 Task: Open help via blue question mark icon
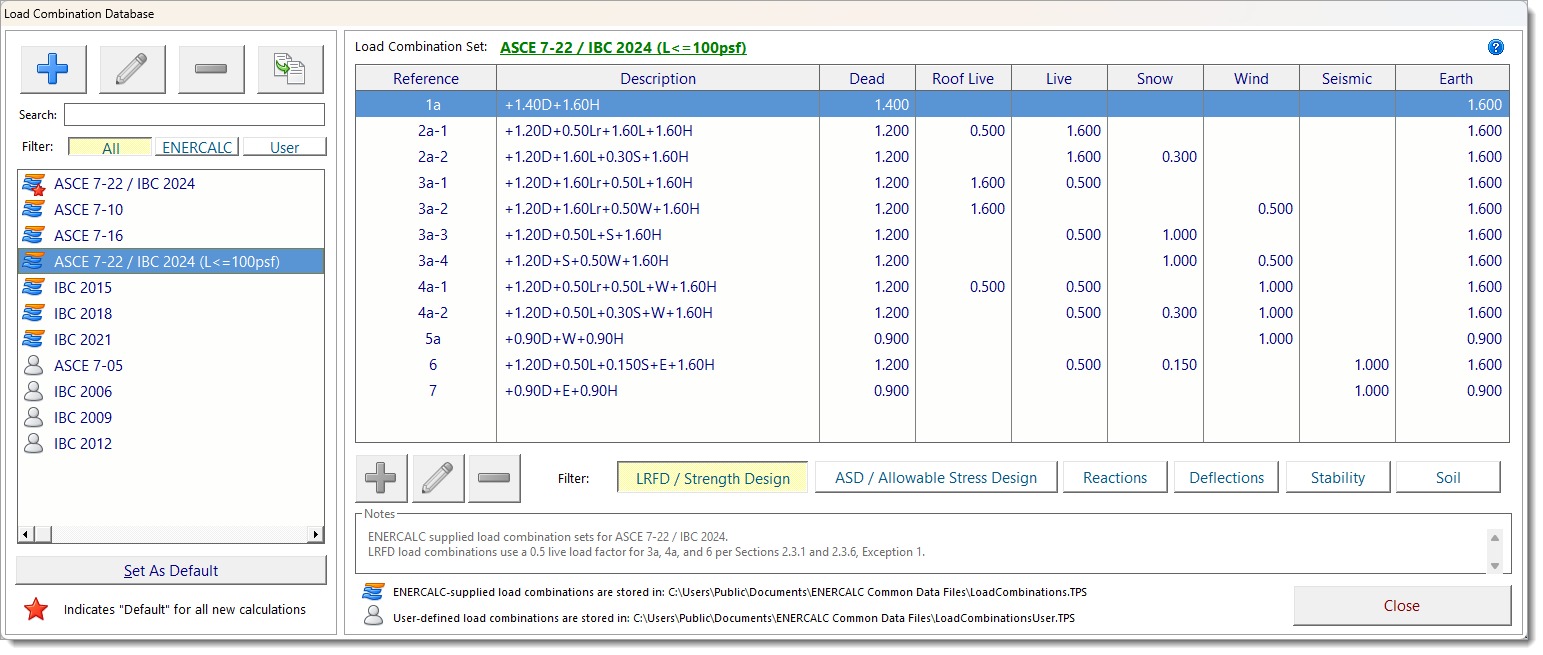point(1496,47)
